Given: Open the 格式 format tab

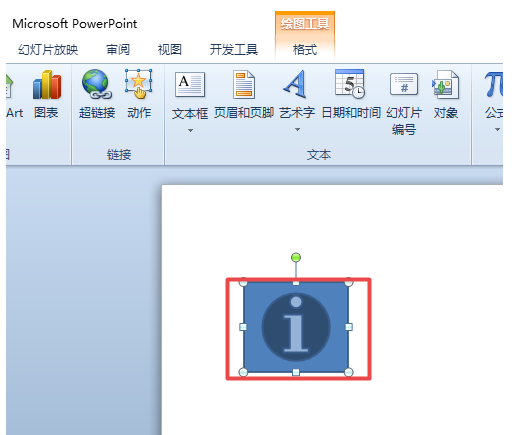Looking at the screenshot, I should pos(305,50).
